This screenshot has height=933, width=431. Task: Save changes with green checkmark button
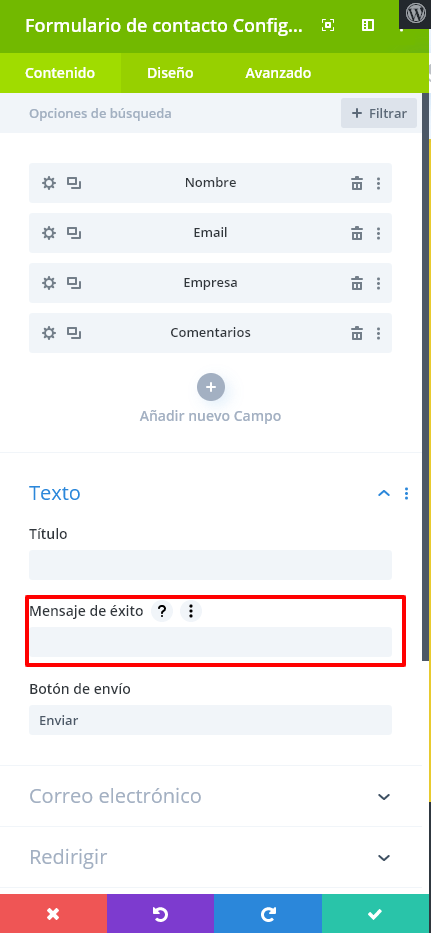click(375, 913)
